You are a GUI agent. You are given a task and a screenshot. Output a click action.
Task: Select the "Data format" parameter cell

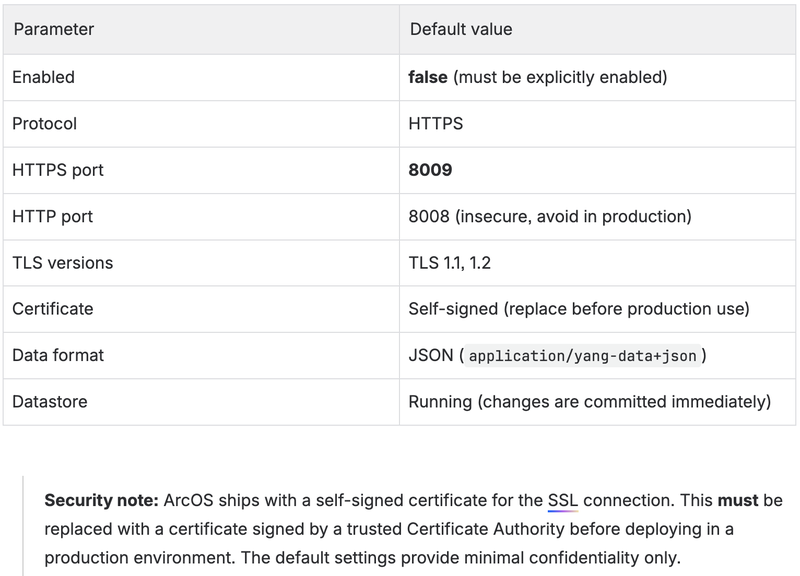(201, 356)
